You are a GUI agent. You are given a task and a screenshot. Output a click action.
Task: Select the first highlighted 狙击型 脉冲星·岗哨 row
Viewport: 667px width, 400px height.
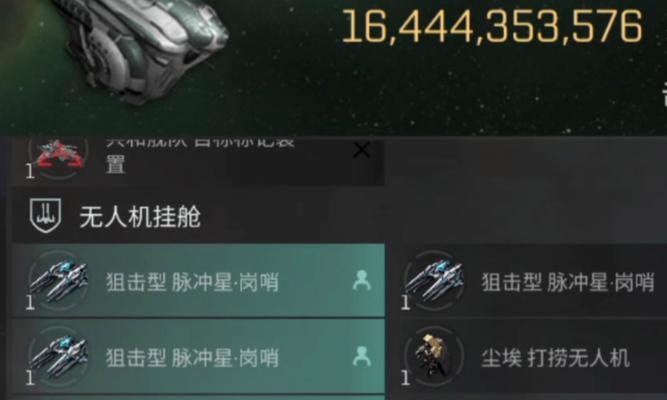(x=198, y=280)
